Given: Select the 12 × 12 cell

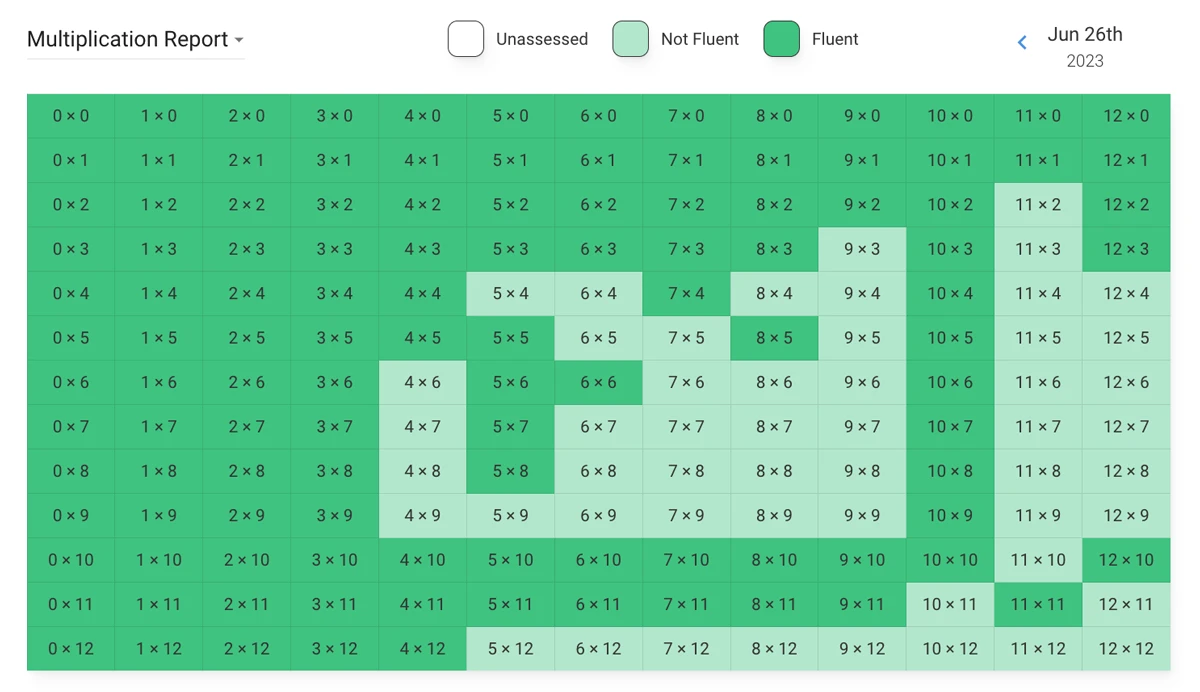Looking at the screenshot, I should click(1126, 648).
